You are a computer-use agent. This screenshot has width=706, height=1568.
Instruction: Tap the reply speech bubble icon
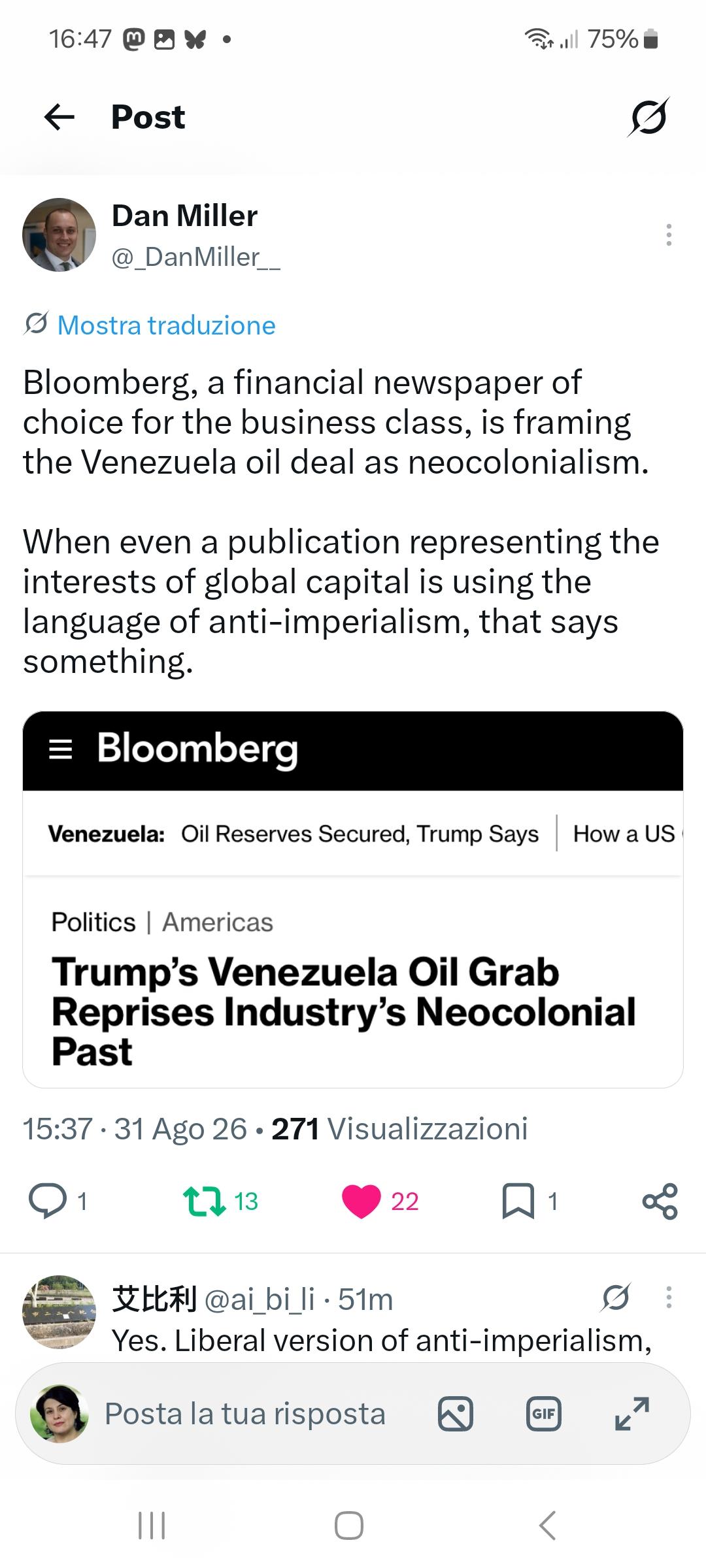click(x=48, y=1201)
